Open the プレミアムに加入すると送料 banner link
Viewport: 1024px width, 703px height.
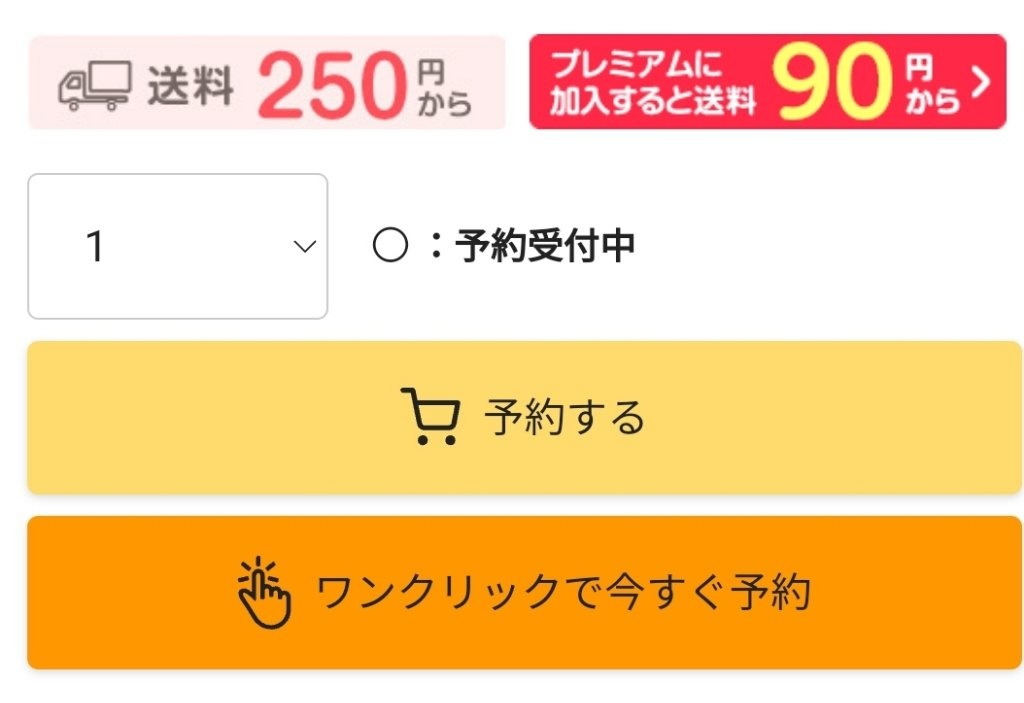(767, 82)
